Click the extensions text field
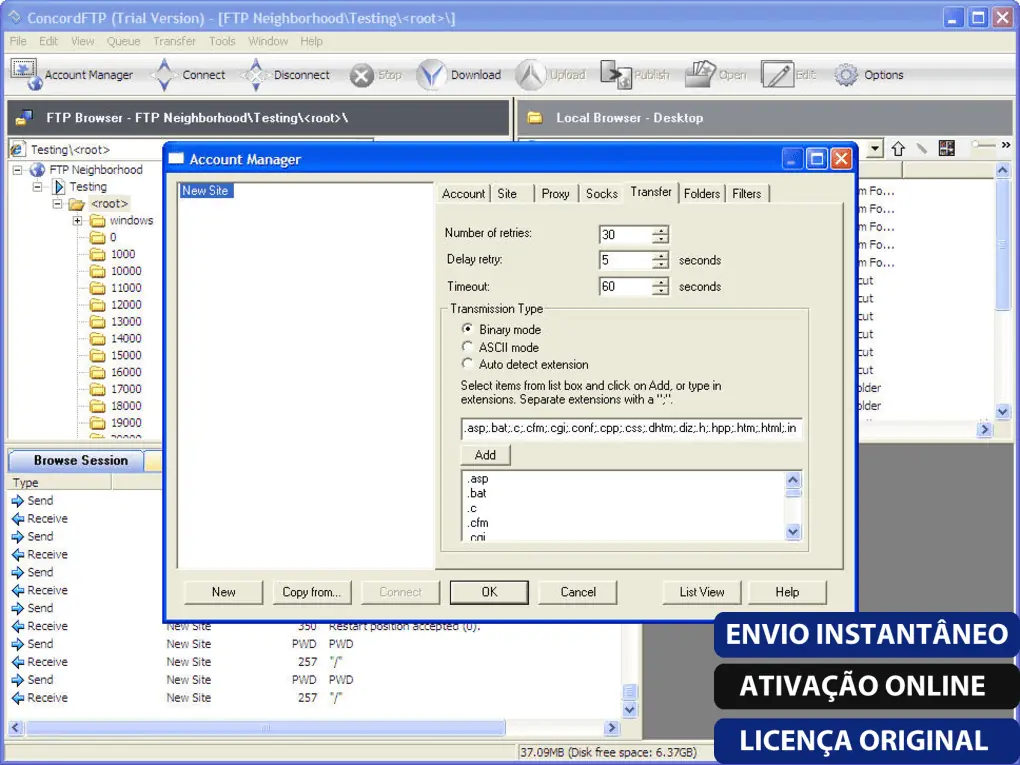The width and height of the screenshot is (1020, 765). pyautogui.click(x=631, y=428)
